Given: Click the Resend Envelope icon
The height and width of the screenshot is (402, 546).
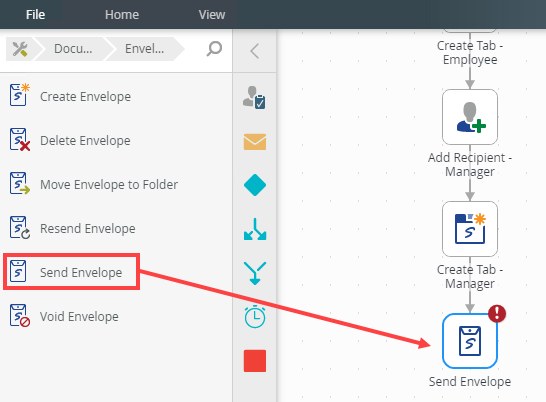Looking at the screenshot, I should tap(20, 227).
